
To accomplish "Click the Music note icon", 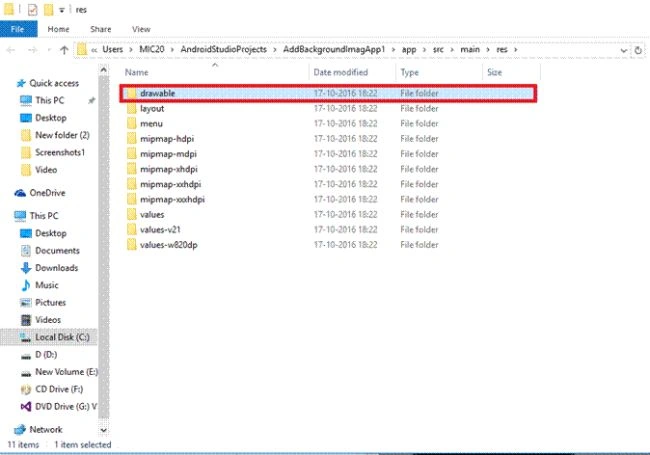I will coord(26,285).
